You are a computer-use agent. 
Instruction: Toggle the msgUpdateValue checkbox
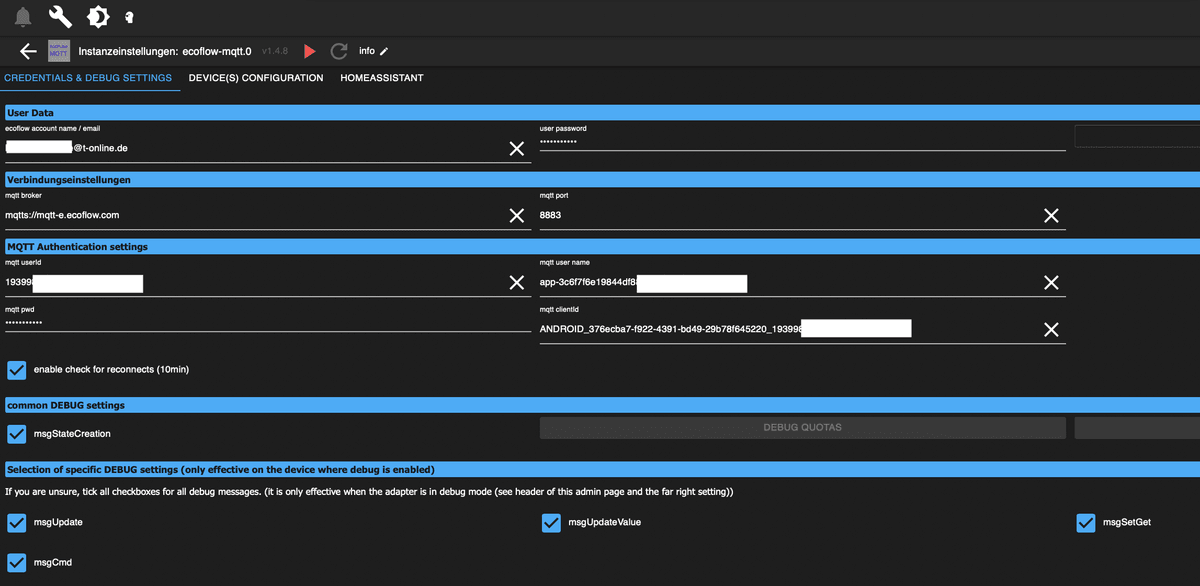pyautogui.click(x=551, y=523)
